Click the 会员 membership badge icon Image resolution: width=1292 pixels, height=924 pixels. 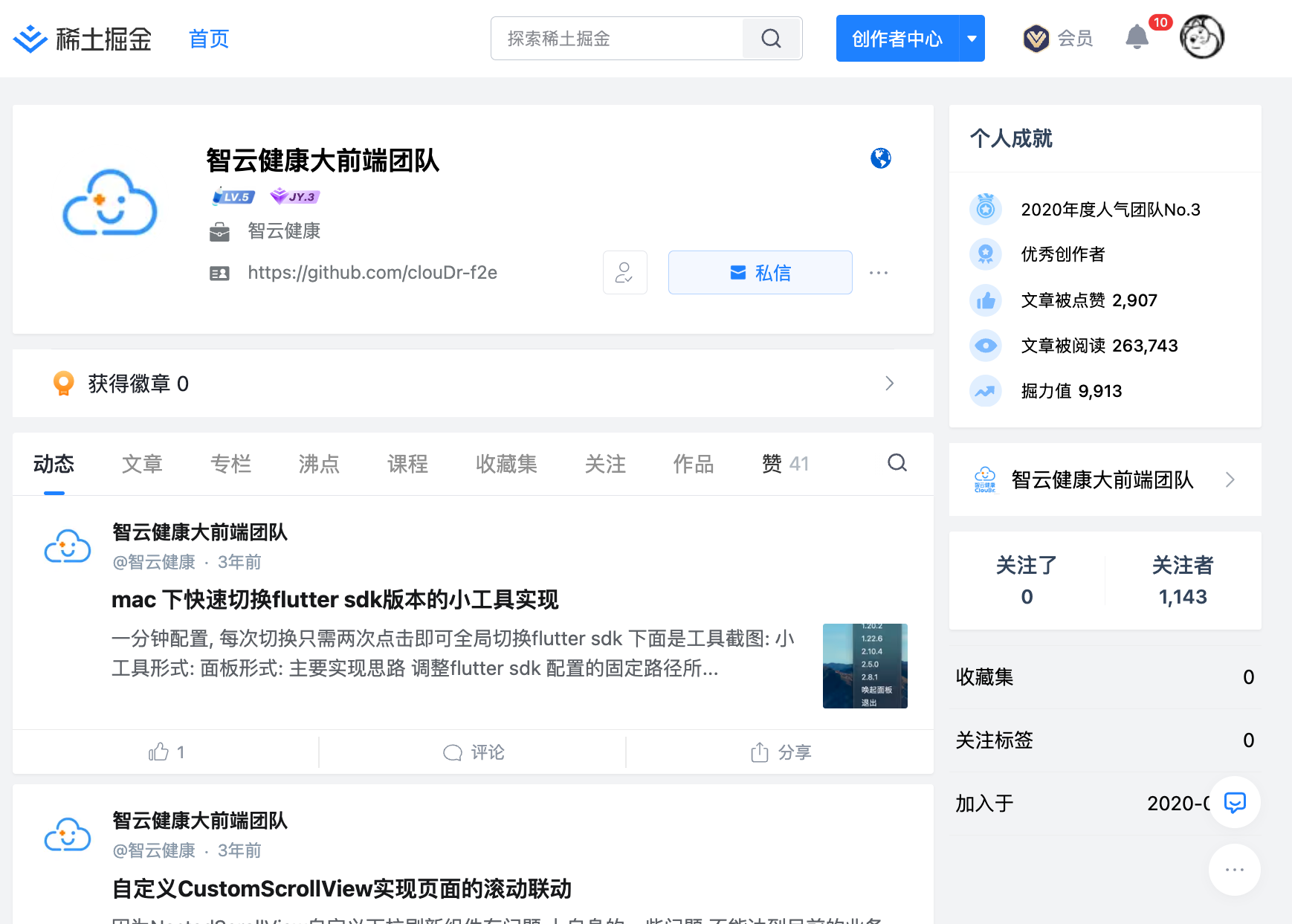1036,38
